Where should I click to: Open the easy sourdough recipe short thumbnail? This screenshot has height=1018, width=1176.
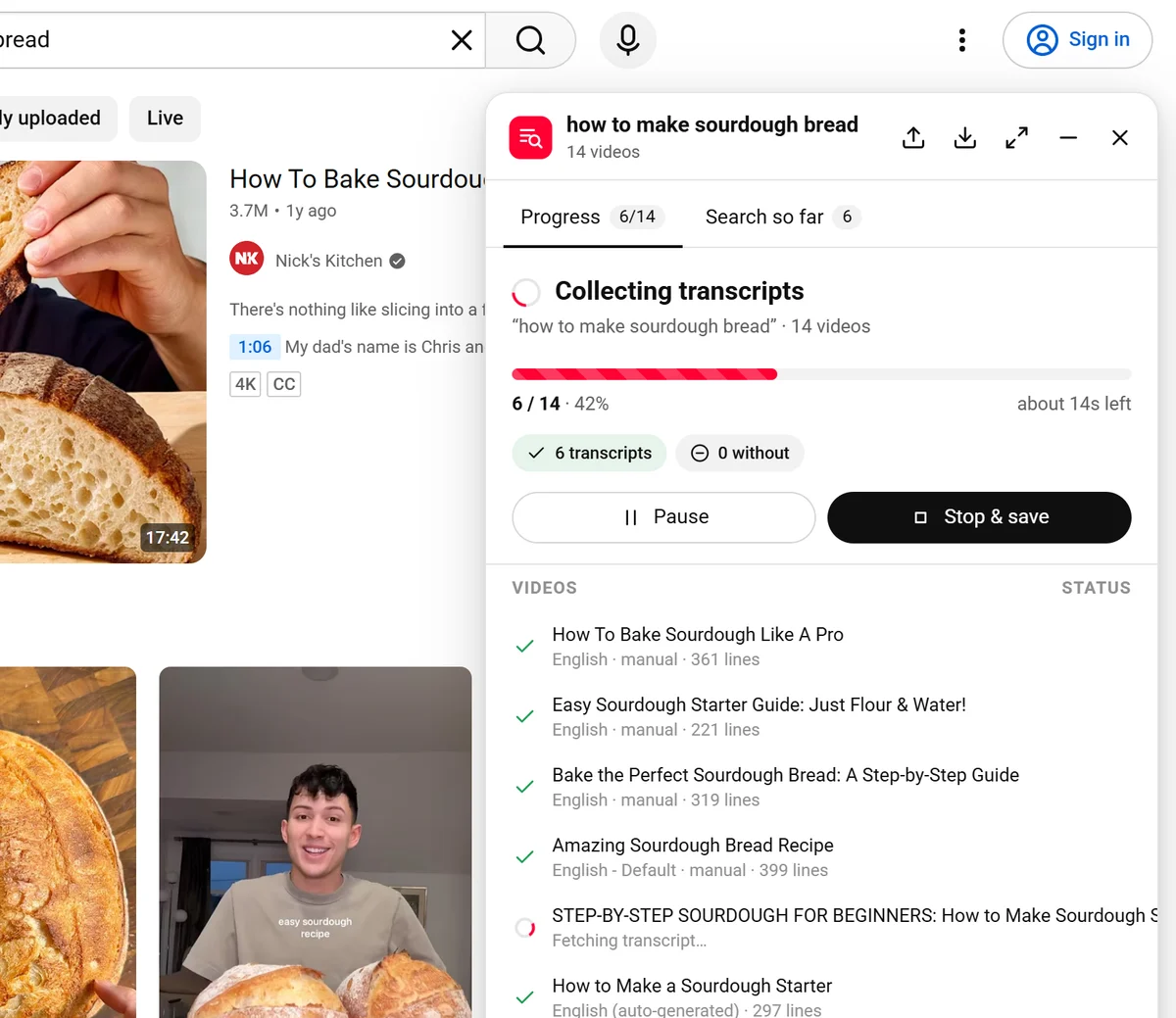[x=316, y=843]
